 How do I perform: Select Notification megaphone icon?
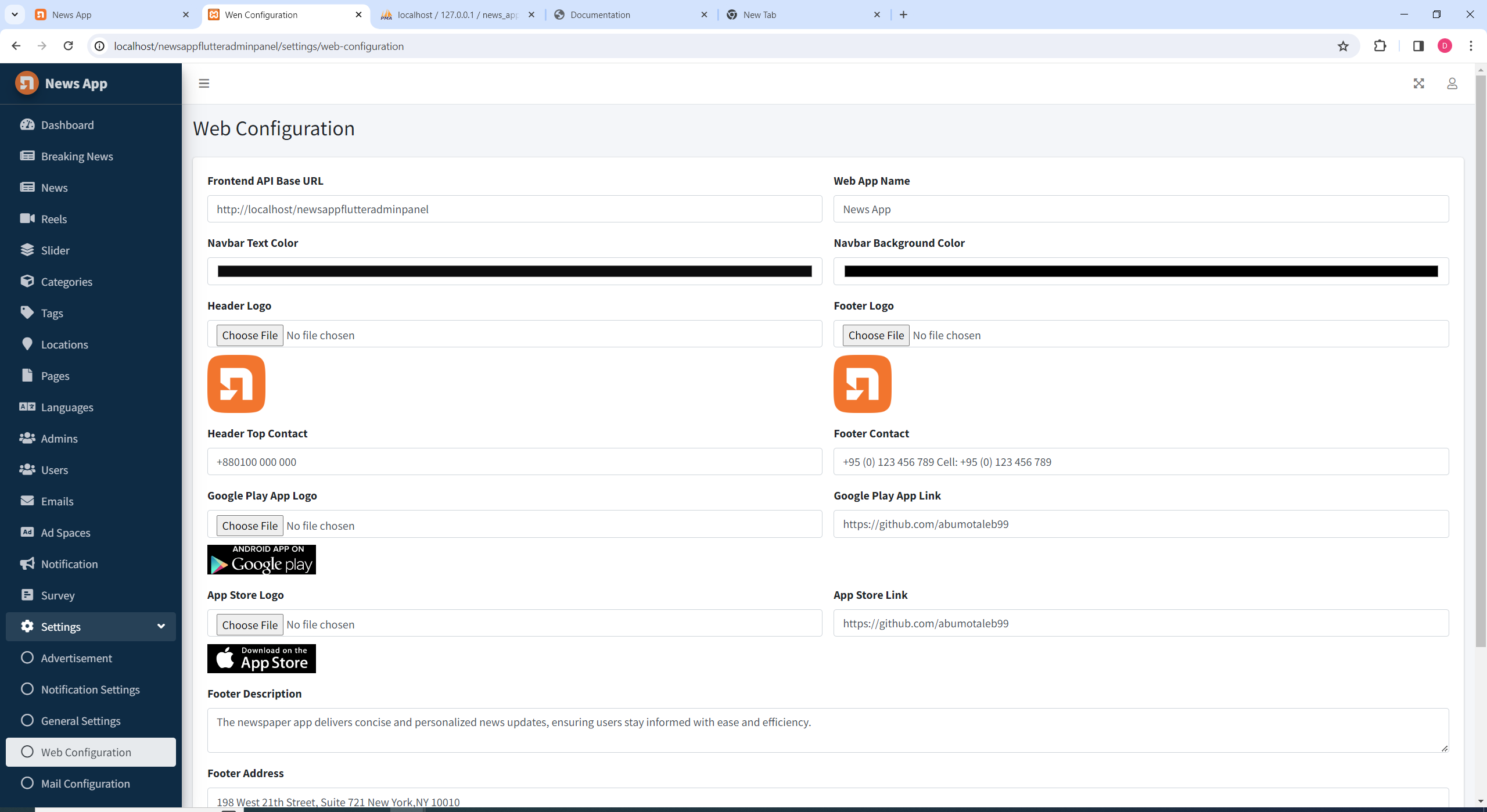27,563
